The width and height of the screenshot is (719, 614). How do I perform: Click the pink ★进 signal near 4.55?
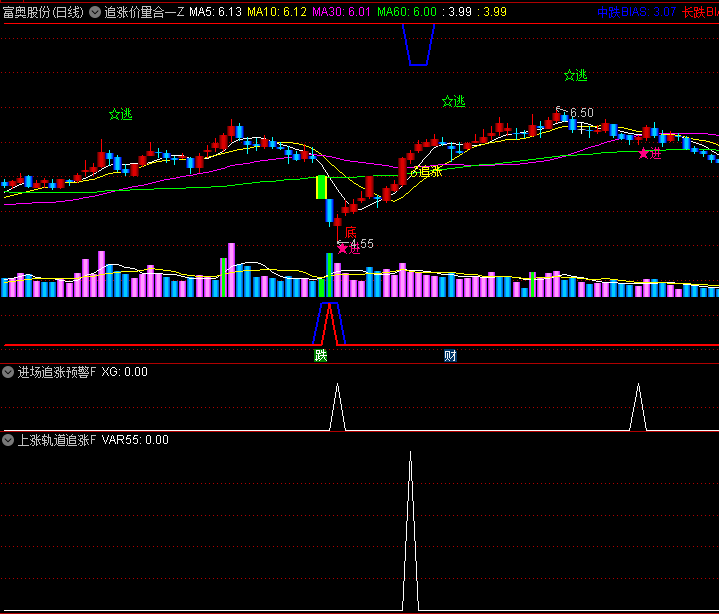point(348,248)
